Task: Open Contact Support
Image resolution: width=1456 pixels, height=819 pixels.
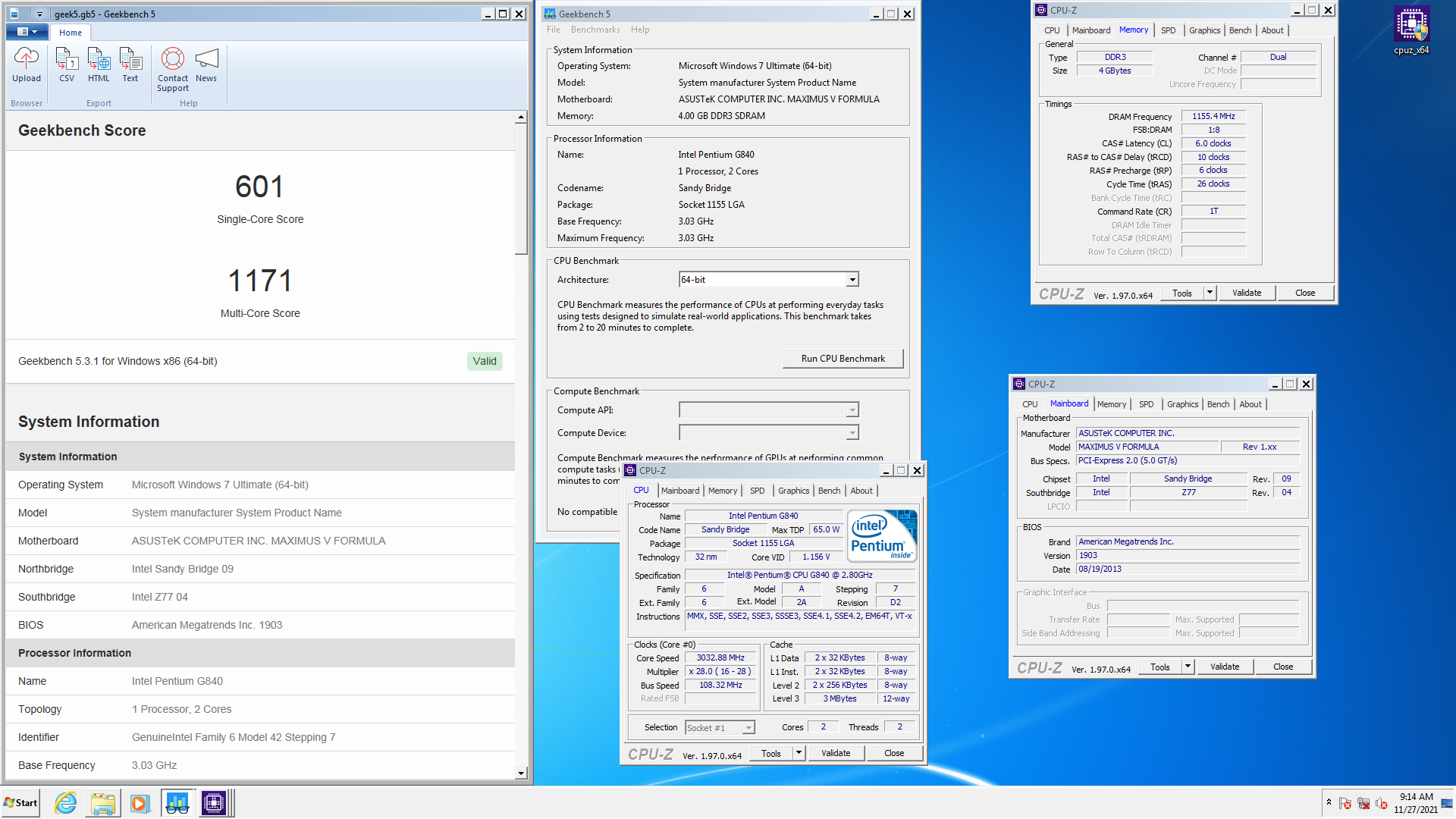Action: coord(173,70)
